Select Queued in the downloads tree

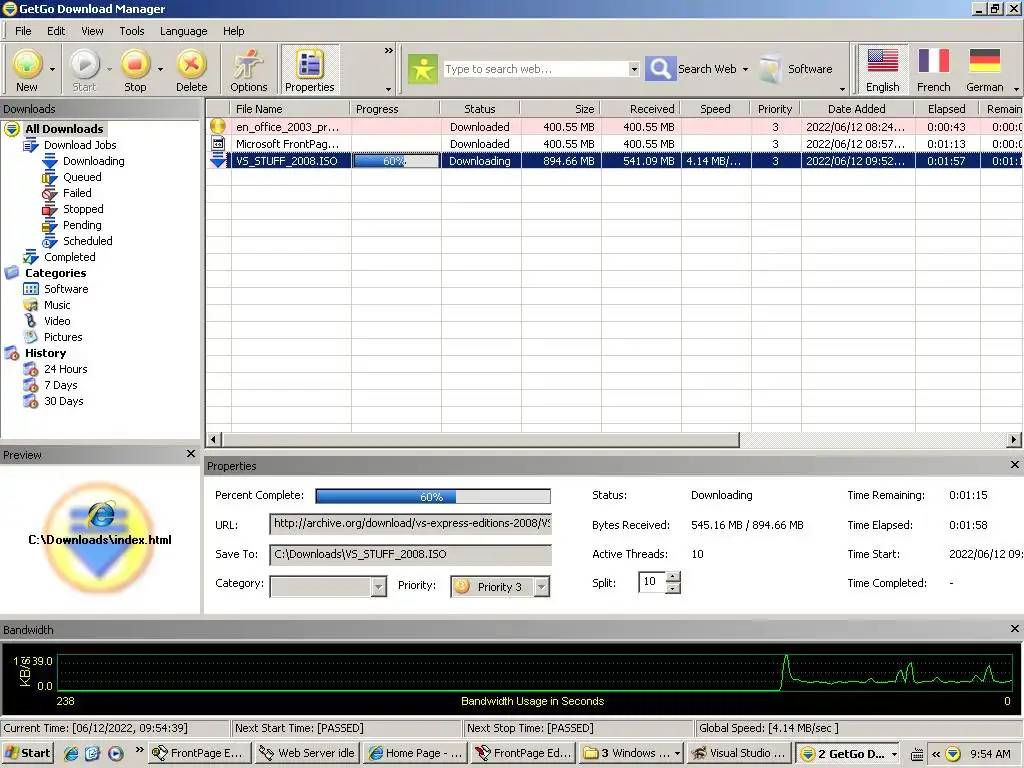[82, 177]
